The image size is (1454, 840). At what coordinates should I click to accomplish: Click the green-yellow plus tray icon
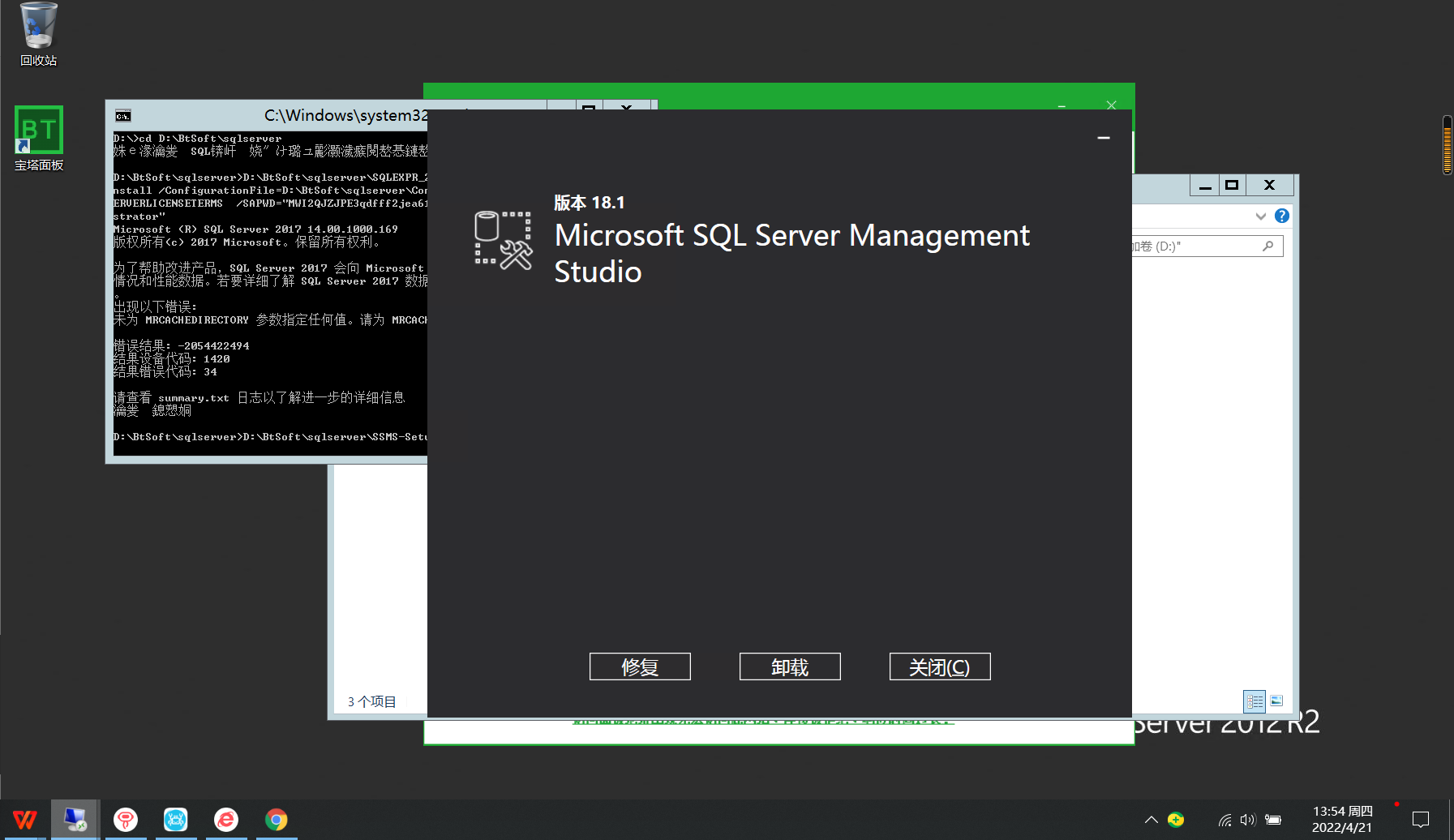click(1176, 820)
